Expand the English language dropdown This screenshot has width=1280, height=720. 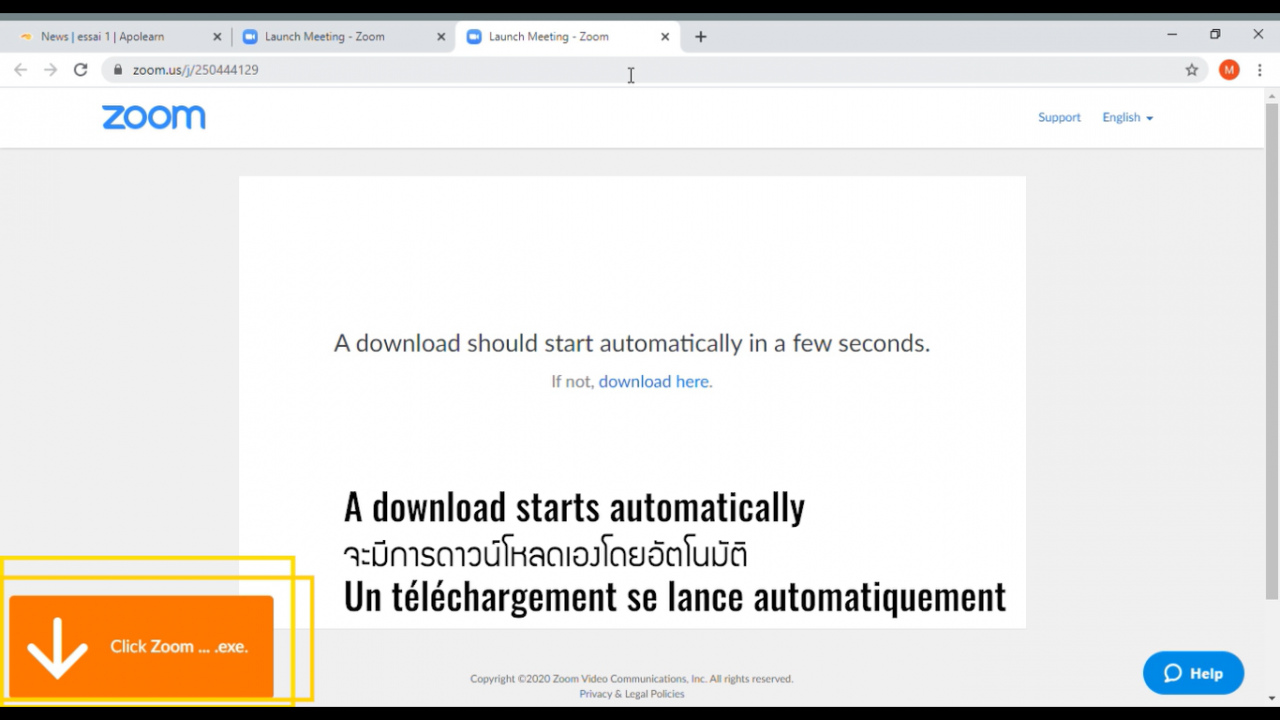(1127, 117)
